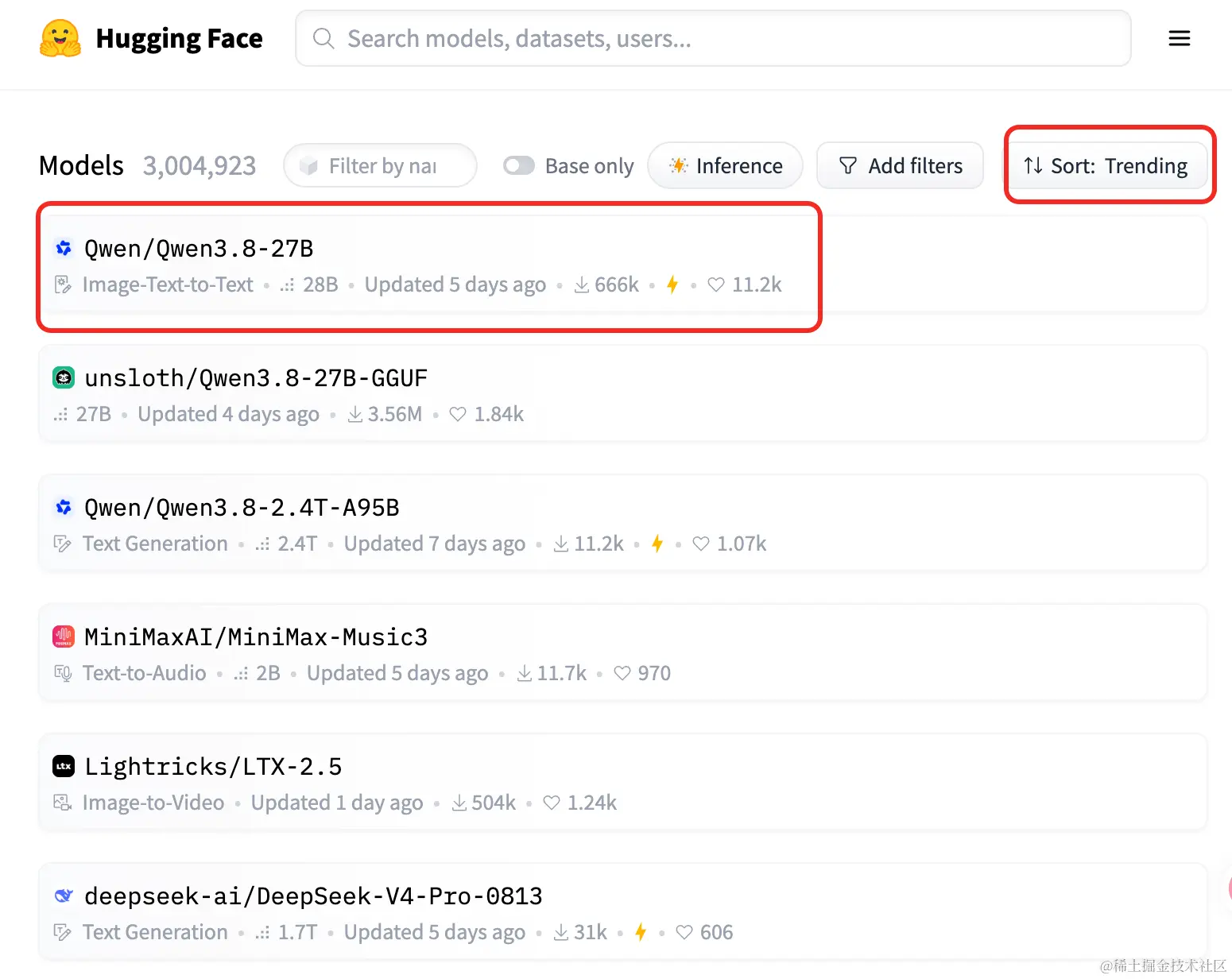Click the Text-to-Audio task icon

(63, 673)
